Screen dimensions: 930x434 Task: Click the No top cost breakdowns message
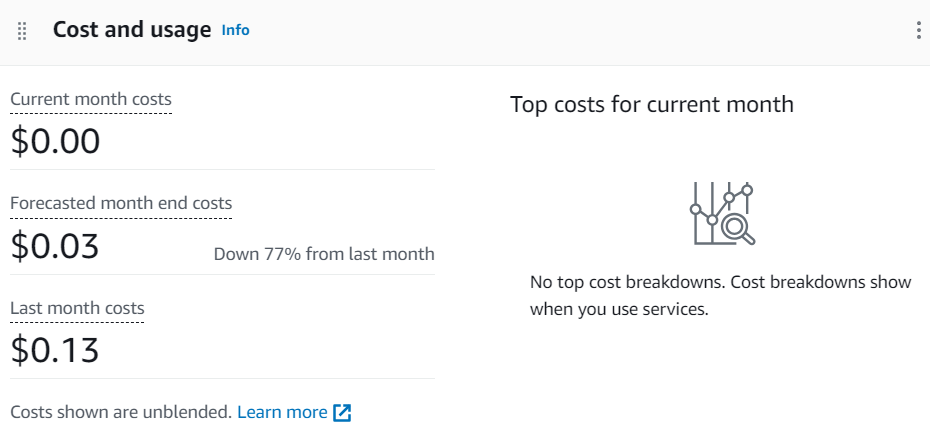pyautogui.click(x=720, y=295)
